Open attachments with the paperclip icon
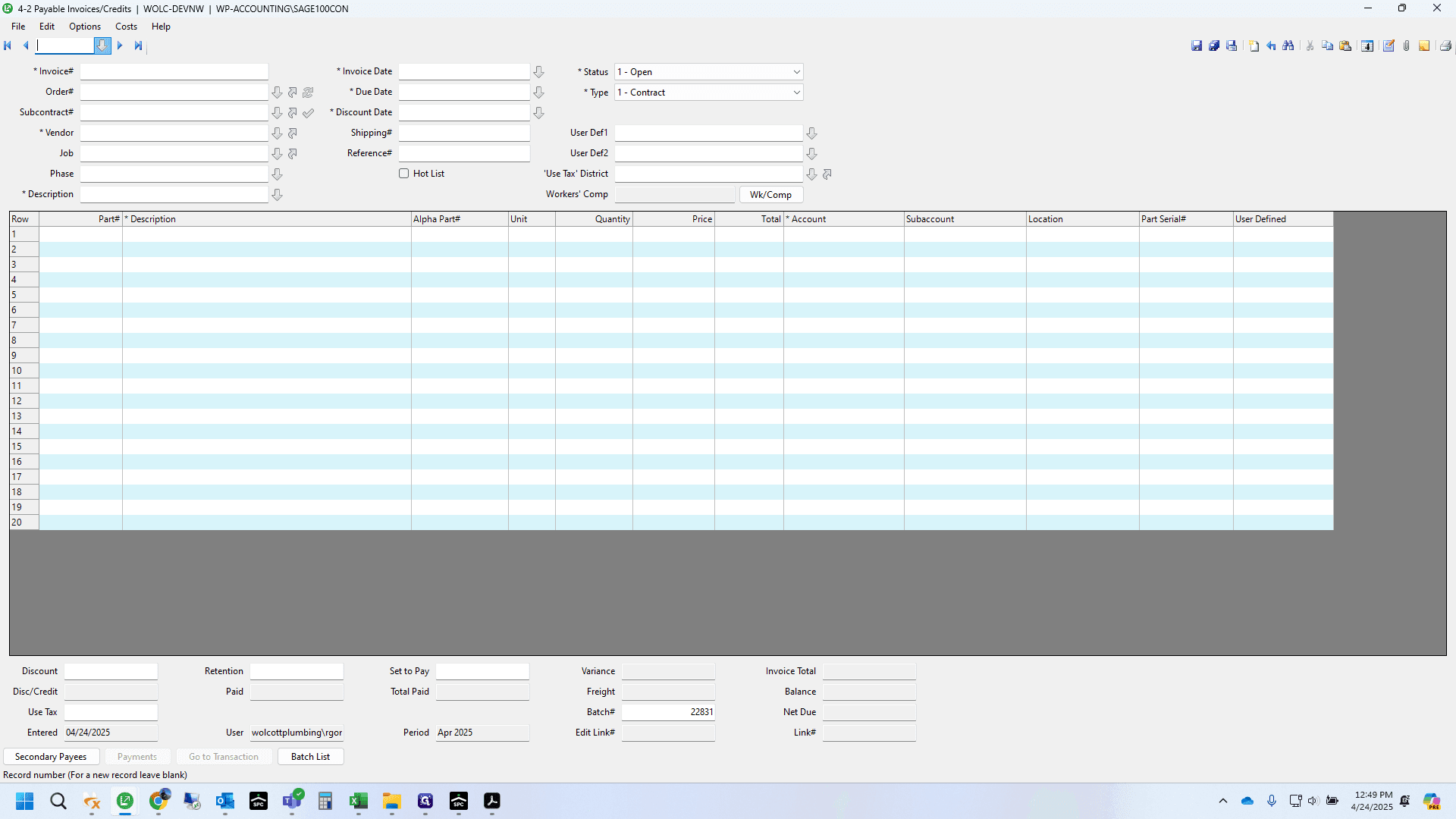 (1406, 46)
